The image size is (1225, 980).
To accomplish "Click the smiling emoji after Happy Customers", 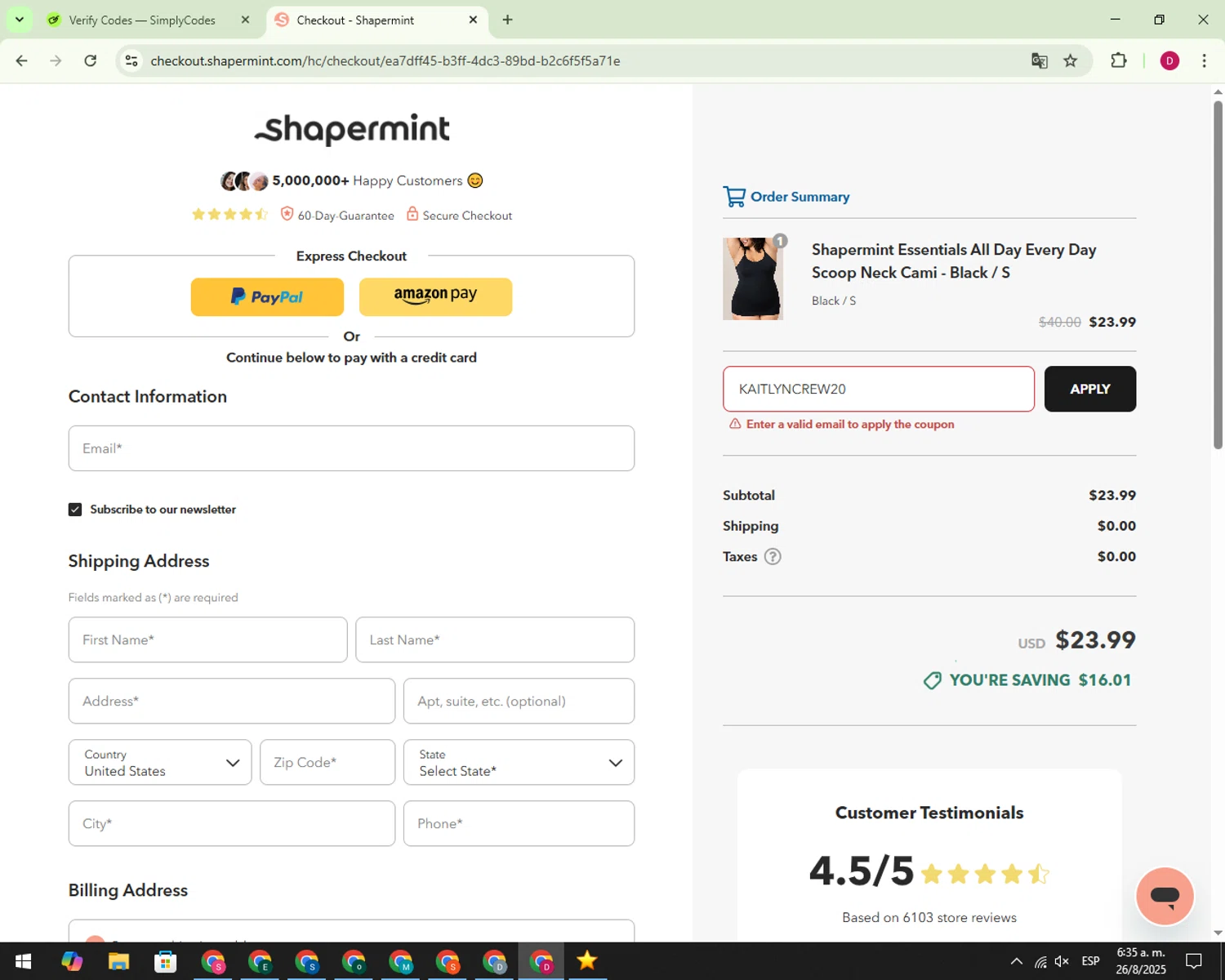I will coord(475,180).
